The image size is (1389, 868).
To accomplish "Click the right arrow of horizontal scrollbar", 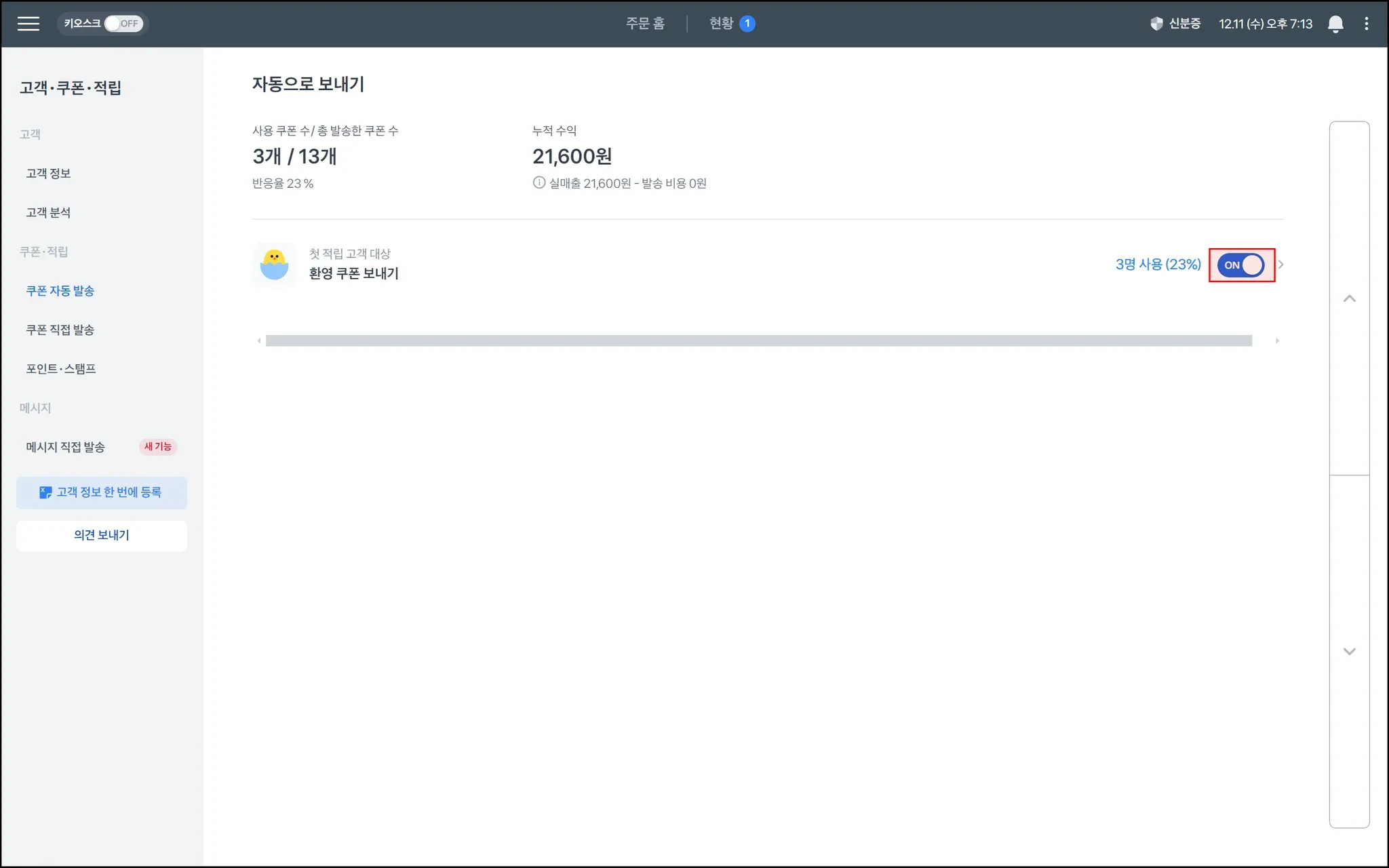I will (1276, 340).
